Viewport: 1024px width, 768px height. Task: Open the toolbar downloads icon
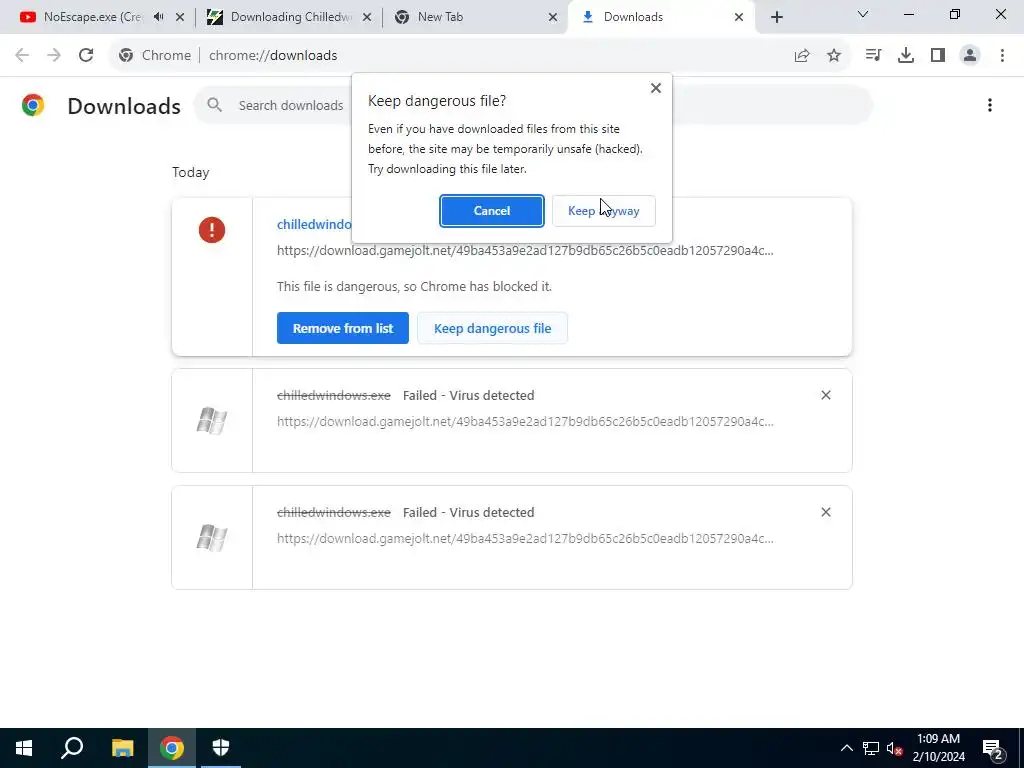pos(906,56)
